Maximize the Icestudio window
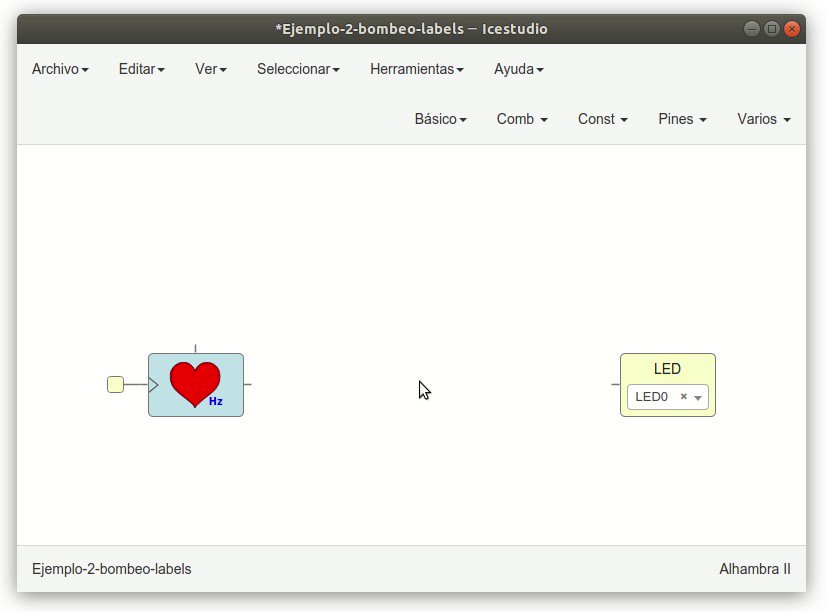 [x=772, y=29]
